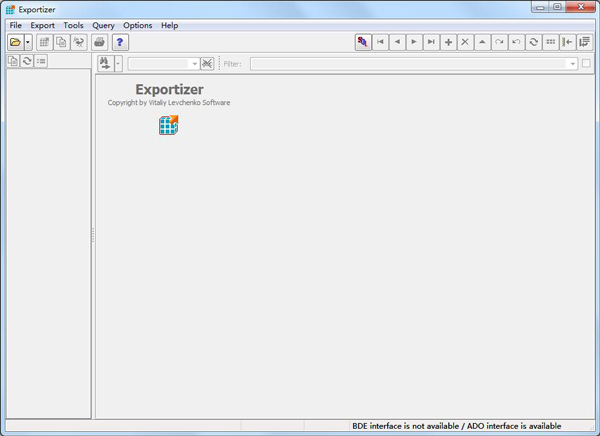Image resolution: width=600 pixels, height=436 pixels.
Task: Jump to the last record
Action: (x=431, y=42)
